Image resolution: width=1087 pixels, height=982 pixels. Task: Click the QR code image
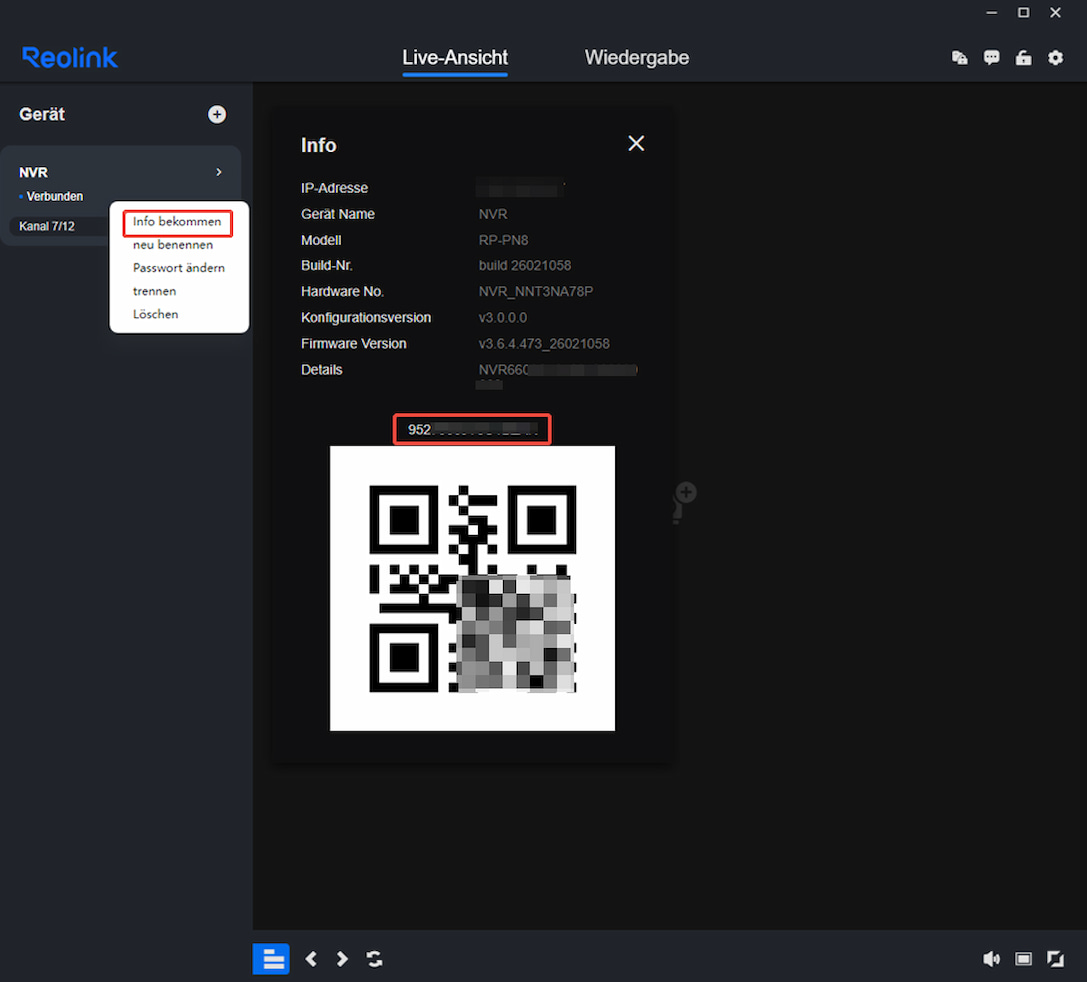click(x=472, y=588)
